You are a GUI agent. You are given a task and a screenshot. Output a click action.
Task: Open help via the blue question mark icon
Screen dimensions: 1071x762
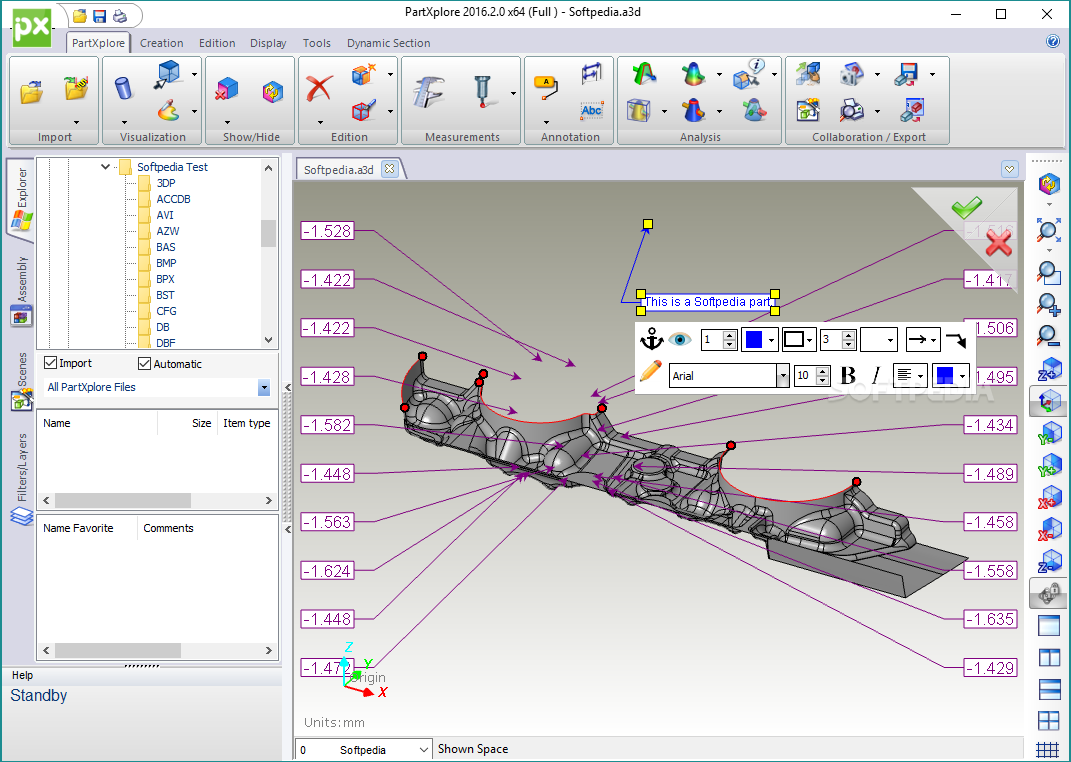1053,42
